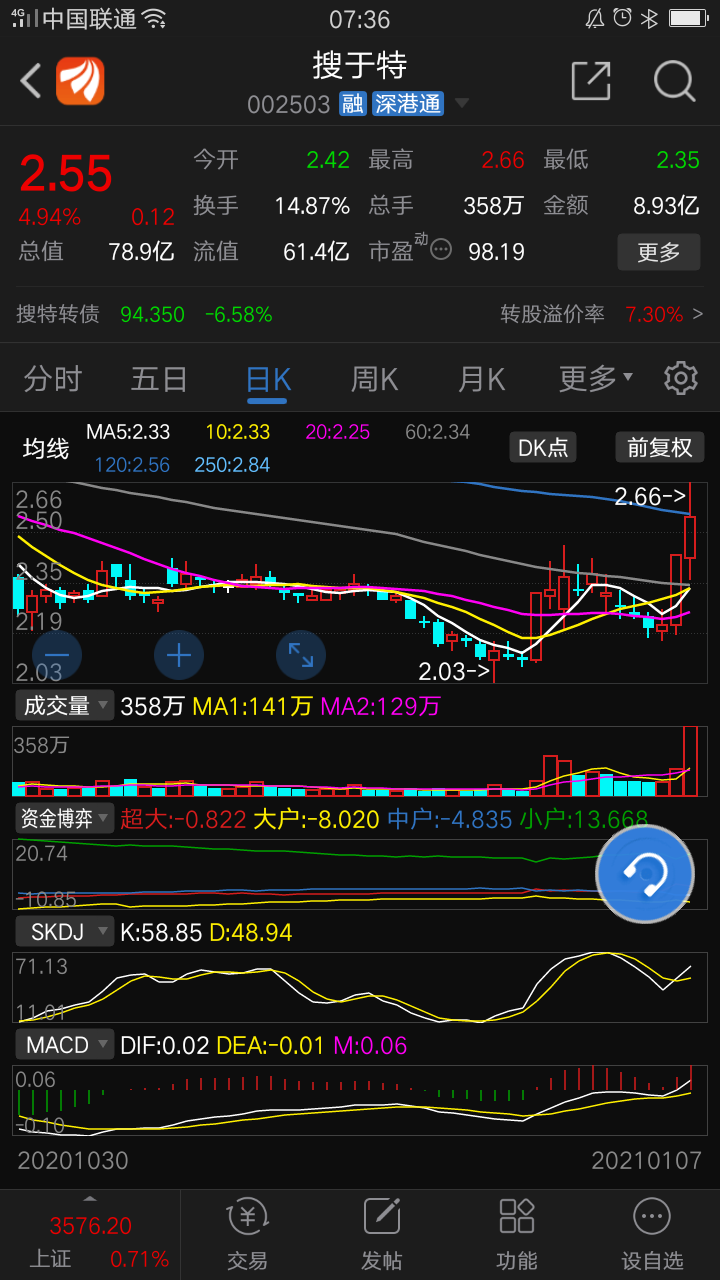
Task: Tap the status bar battery icon
Action: click(x=688, y=18)
